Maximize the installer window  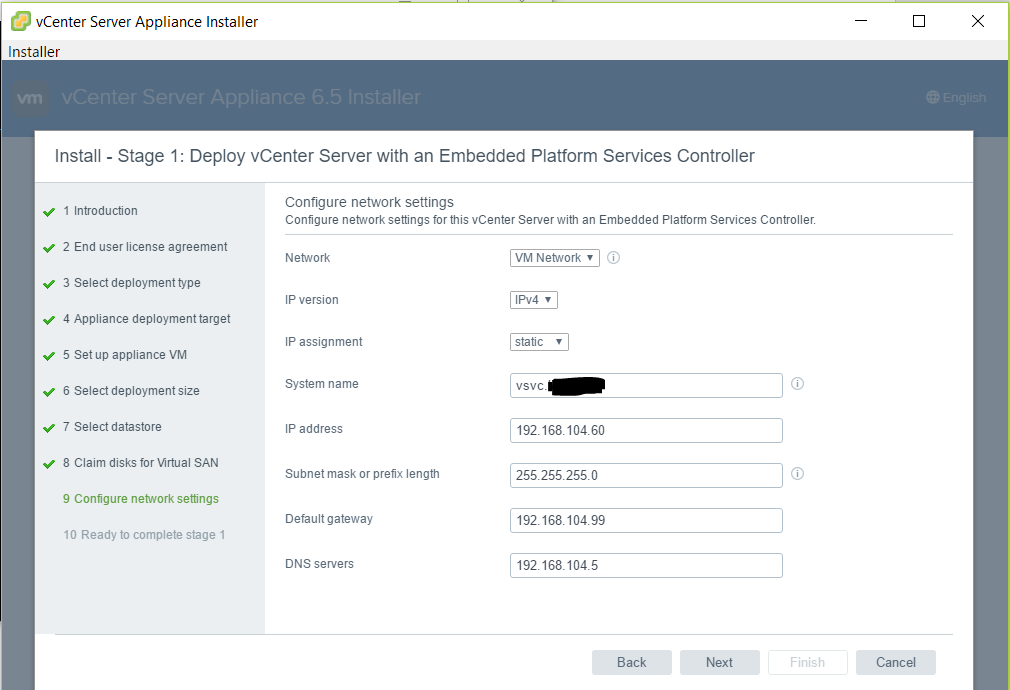919,21
